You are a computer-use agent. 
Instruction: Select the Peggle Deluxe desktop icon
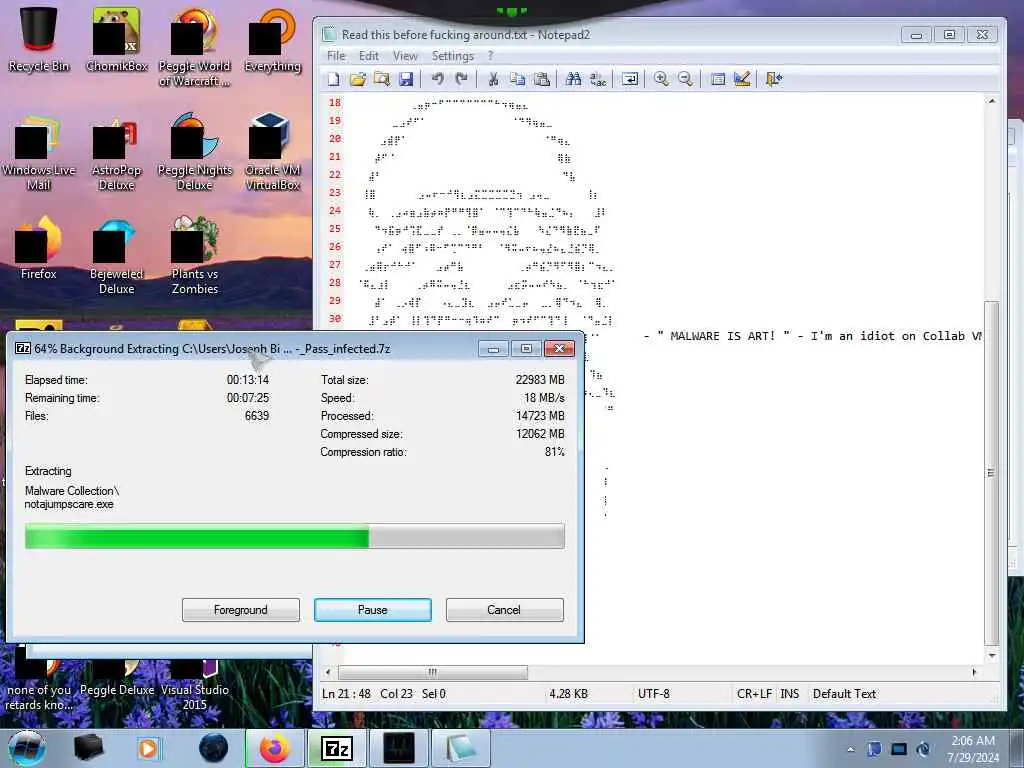pyautogui.click(x=117, y=678)
